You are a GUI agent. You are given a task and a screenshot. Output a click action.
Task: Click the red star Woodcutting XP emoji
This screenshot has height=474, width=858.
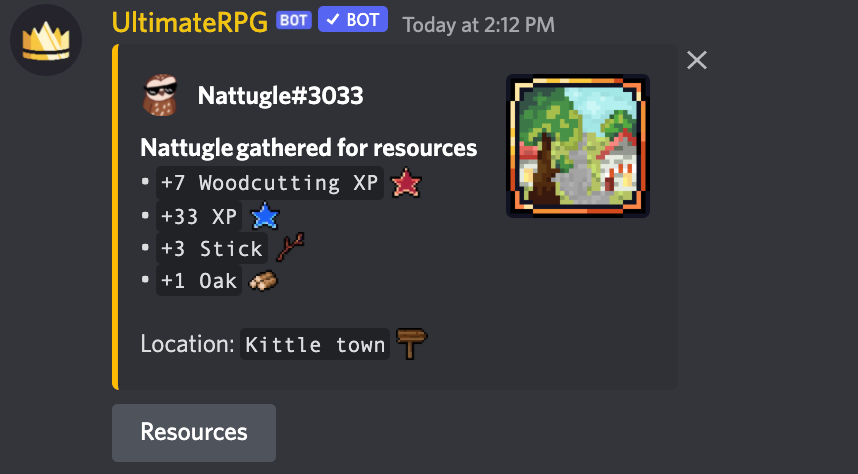(x=406, y=183)
